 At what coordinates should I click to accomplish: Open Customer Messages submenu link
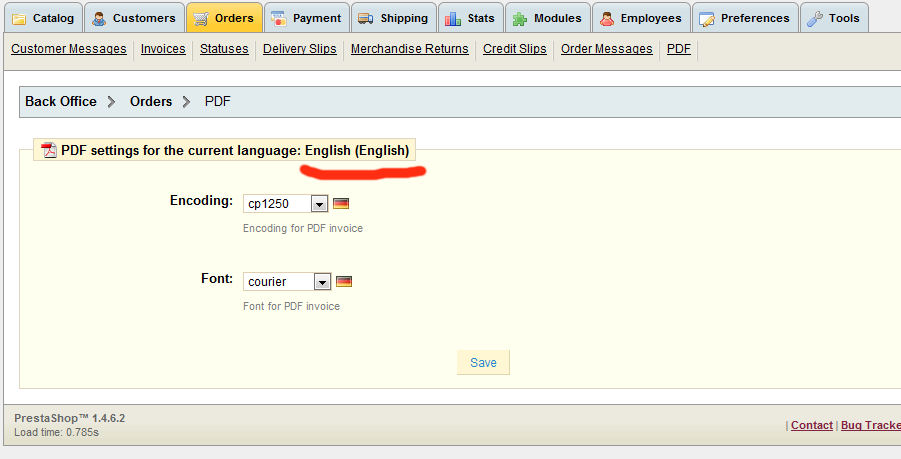[x=68, y=49]
